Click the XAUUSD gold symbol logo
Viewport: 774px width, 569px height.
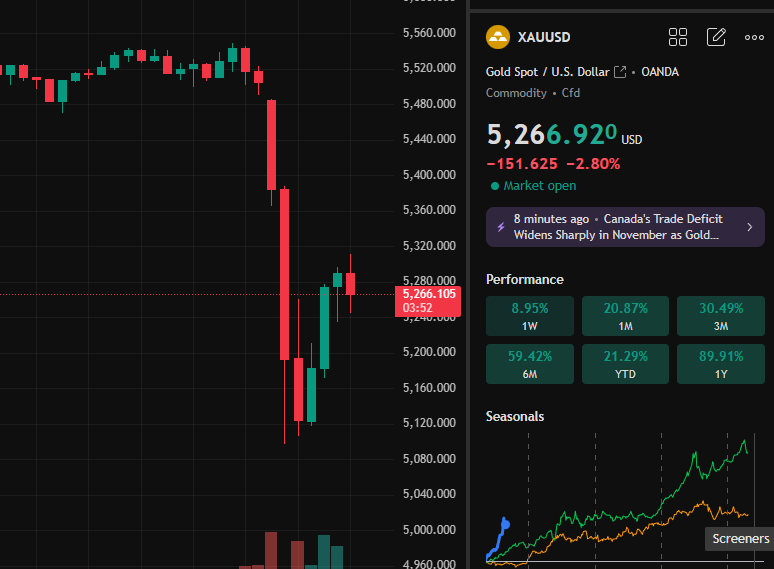pyautogui.click(x=498, y=37)
